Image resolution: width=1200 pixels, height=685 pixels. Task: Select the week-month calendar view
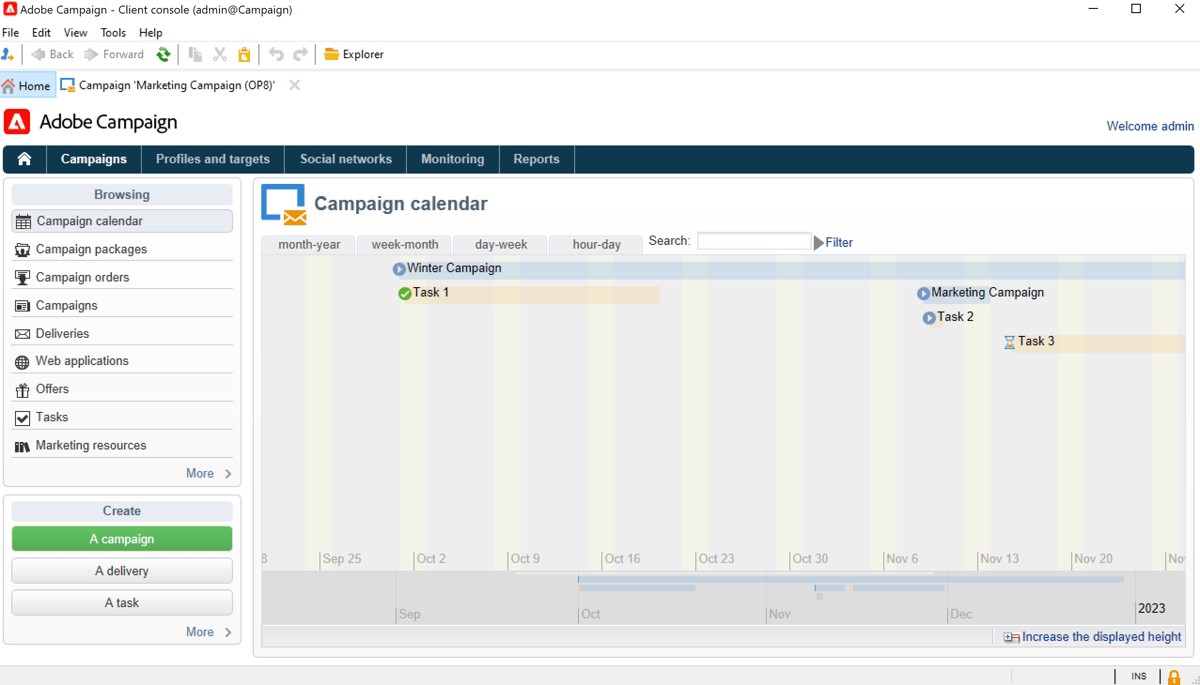click(403, 243)
